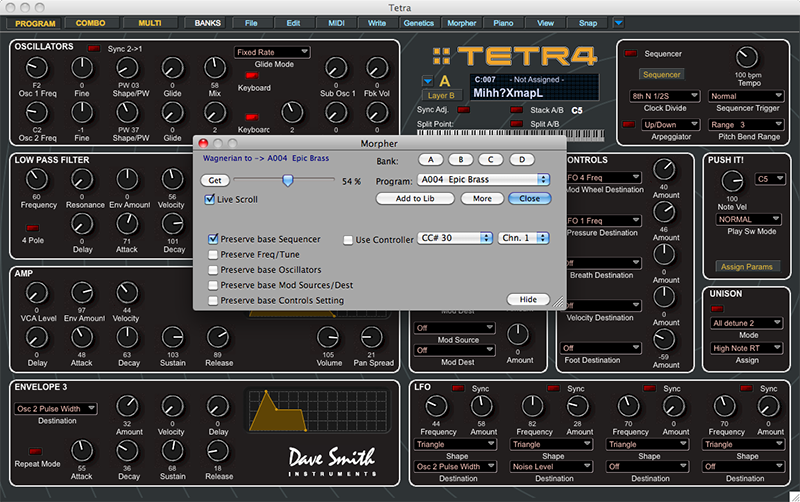The width and height of the screenshot is (800, 502).
Task: Select bank C in the Morpher
Action: point(490,160)
